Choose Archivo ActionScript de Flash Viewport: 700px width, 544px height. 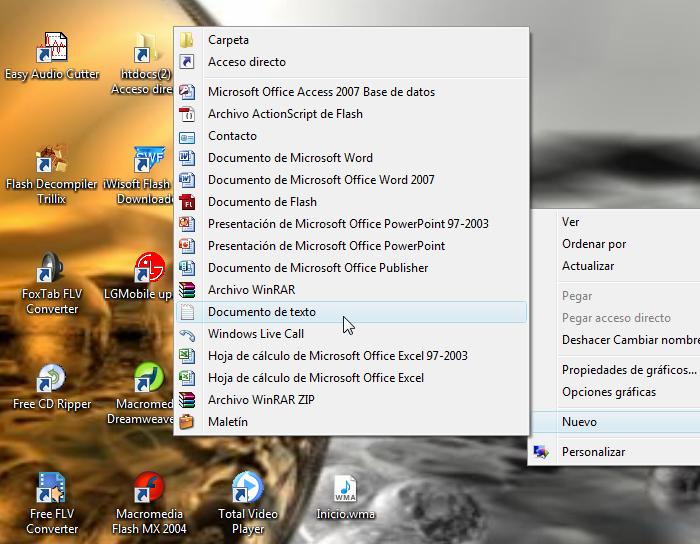[351, 114]
